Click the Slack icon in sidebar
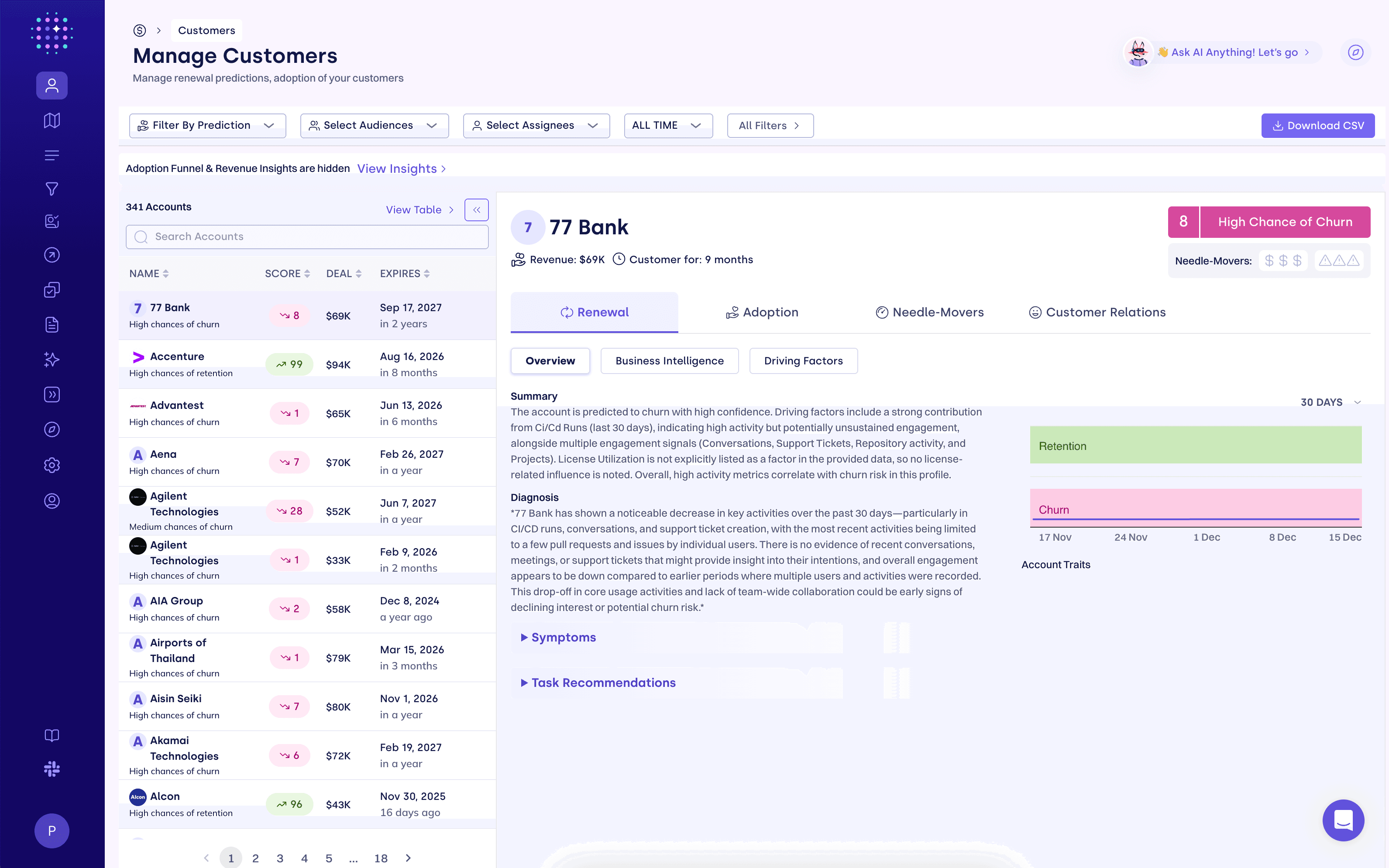 (52, 769)
